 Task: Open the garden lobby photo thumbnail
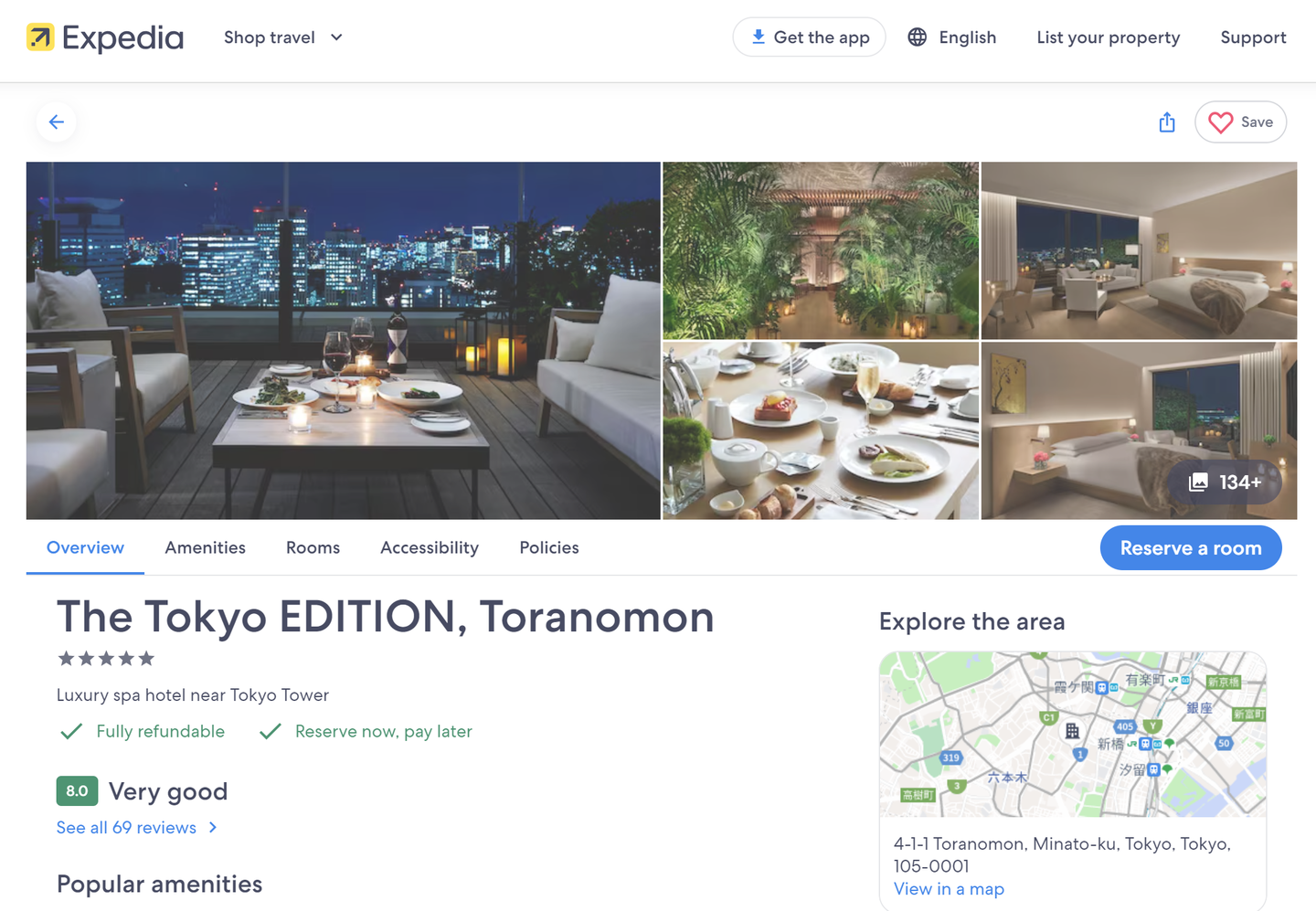point(820,250)
